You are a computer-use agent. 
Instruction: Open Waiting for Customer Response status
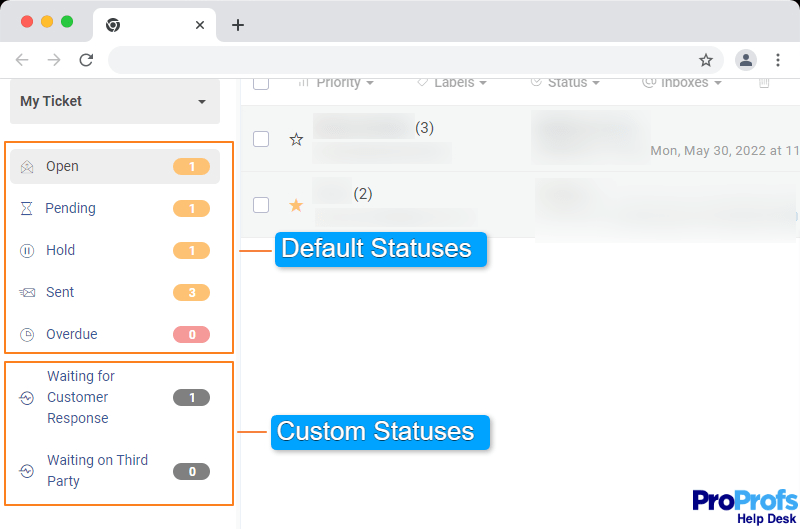tap(115, 397)
